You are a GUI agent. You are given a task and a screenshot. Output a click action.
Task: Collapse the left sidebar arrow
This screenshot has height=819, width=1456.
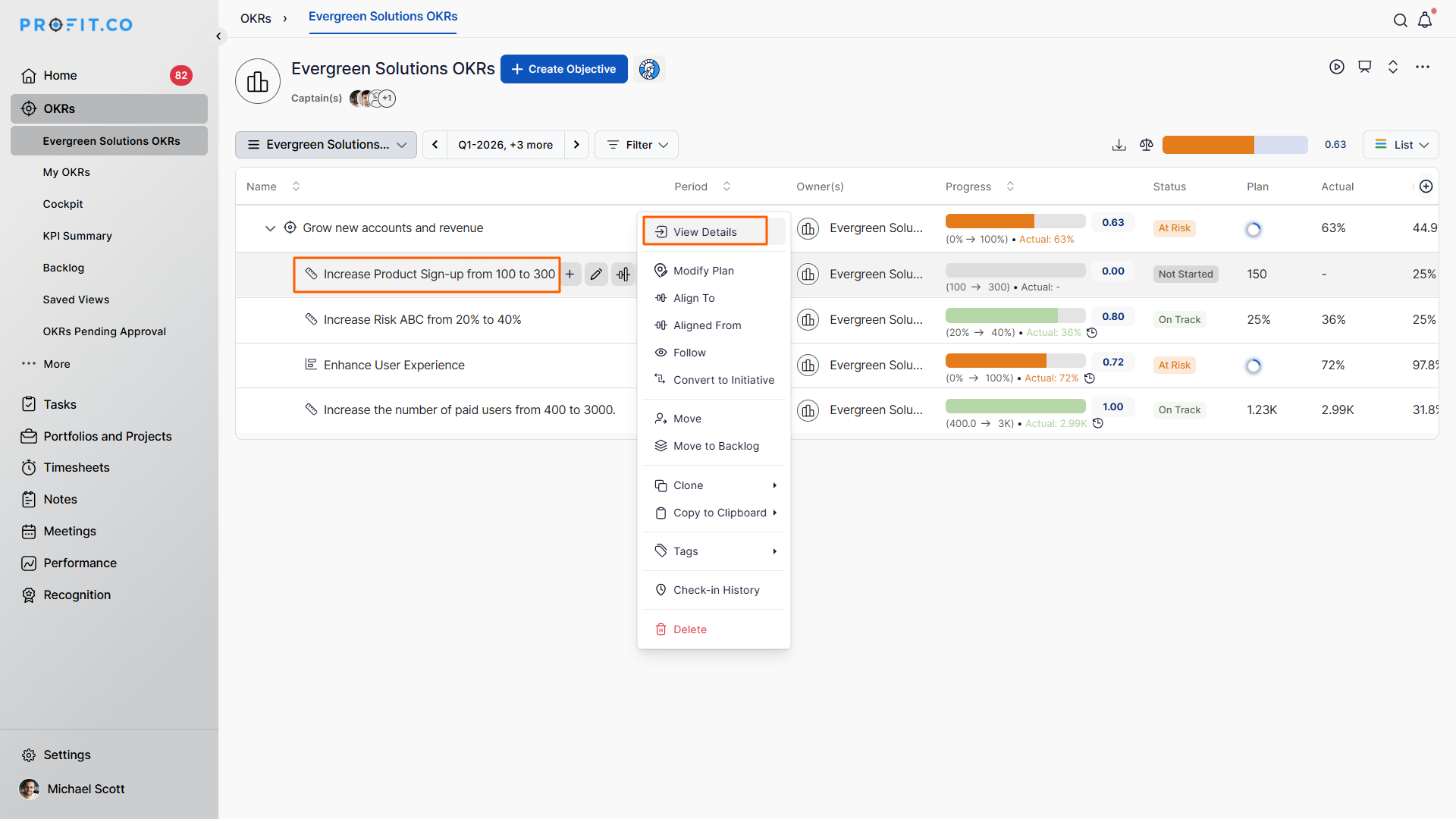coord(218,36)
